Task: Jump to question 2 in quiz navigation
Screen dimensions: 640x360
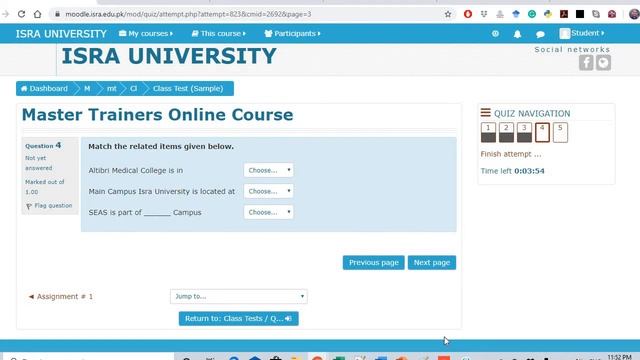Action: coord(506,132)
